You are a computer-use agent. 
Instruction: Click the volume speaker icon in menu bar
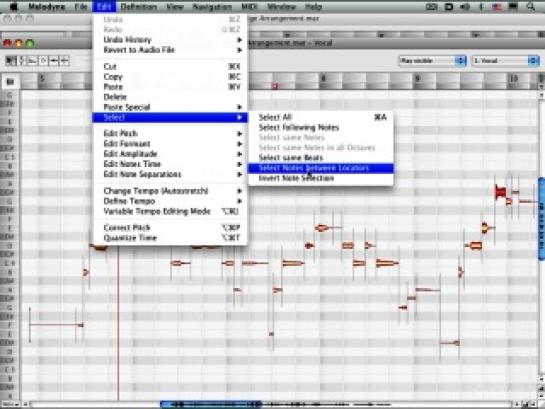click(465, 6)
